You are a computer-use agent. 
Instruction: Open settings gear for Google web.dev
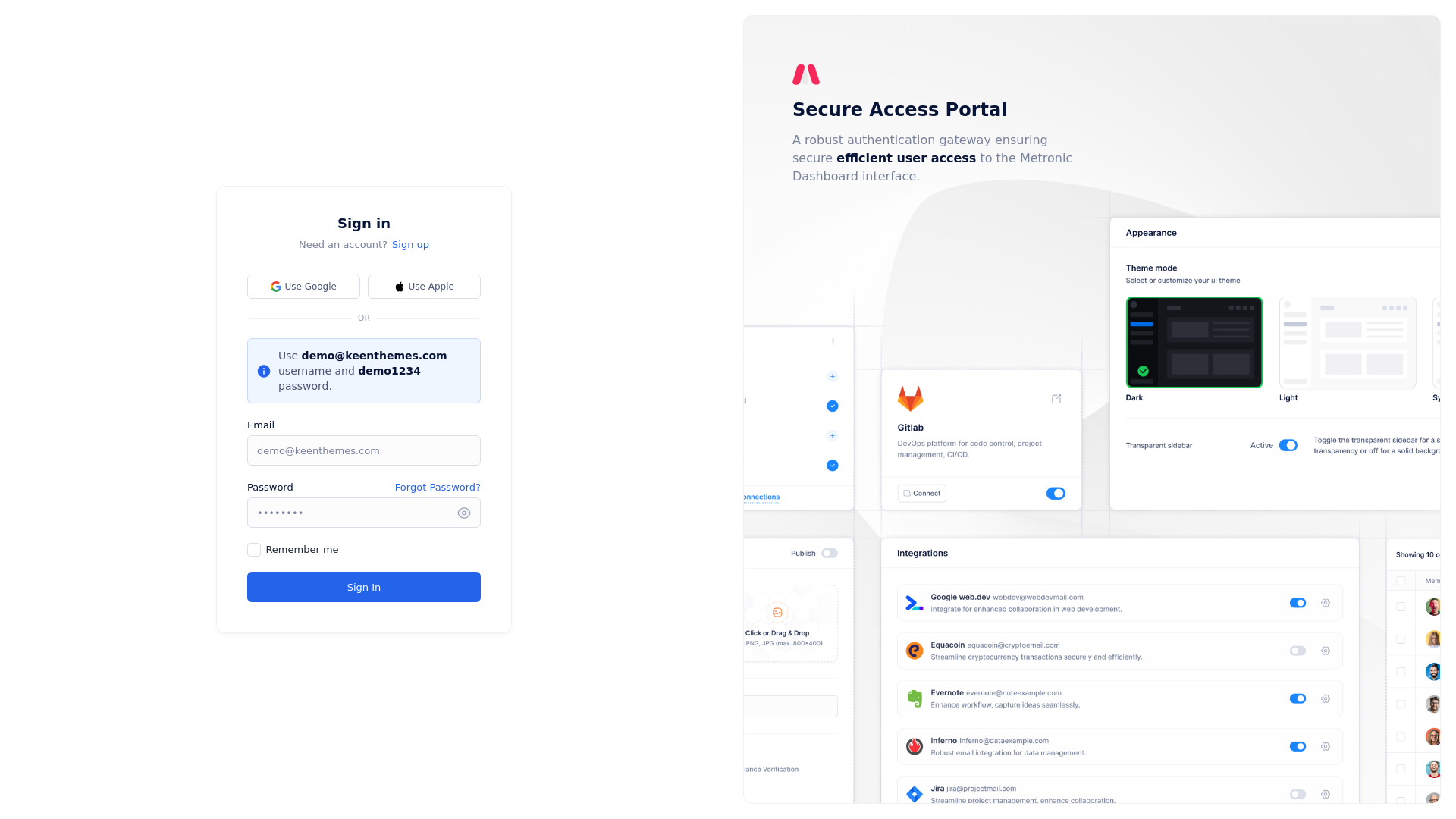click(1326, 603)
